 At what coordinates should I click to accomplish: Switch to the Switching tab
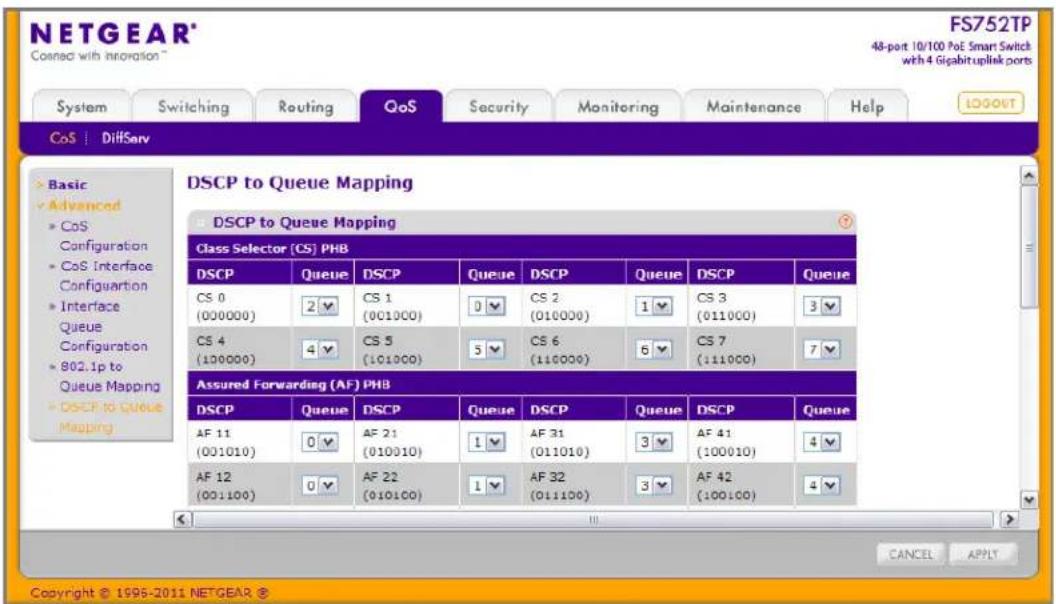(x=193, y=106)
